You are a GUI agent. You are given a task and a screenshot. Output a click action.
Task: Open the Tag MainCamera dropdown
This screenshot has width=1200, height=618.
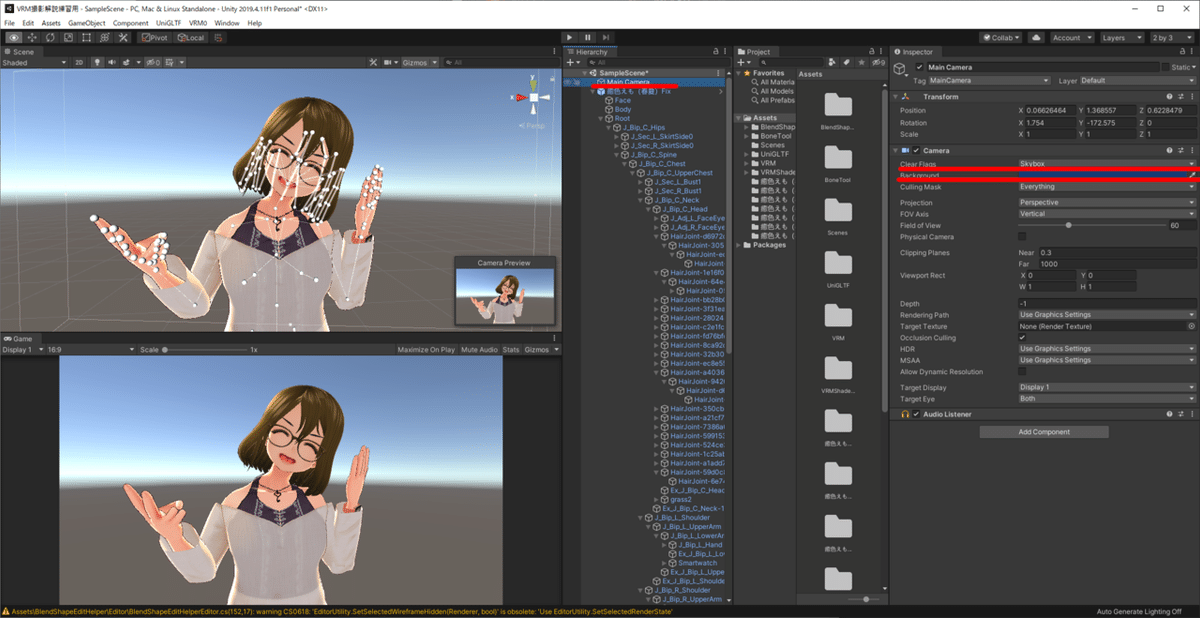pos(990,80)
